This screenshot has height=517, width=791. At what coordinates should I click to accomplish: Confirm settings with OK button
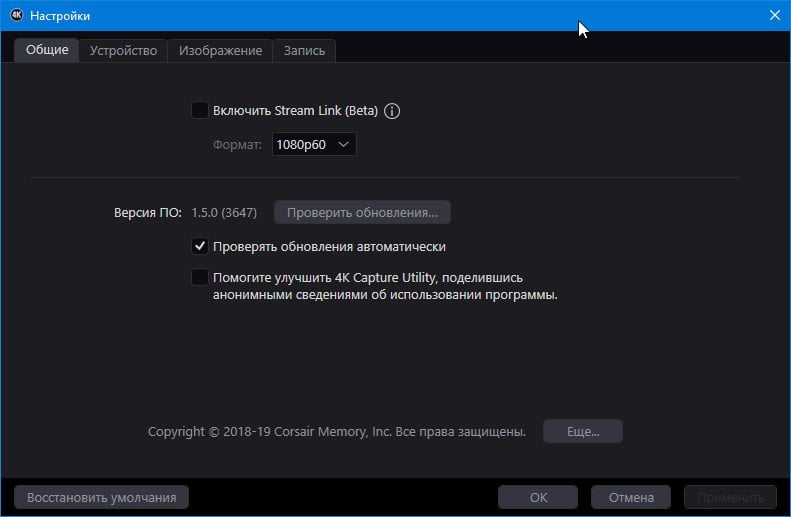pyautogui.click(x=538, y=497)
